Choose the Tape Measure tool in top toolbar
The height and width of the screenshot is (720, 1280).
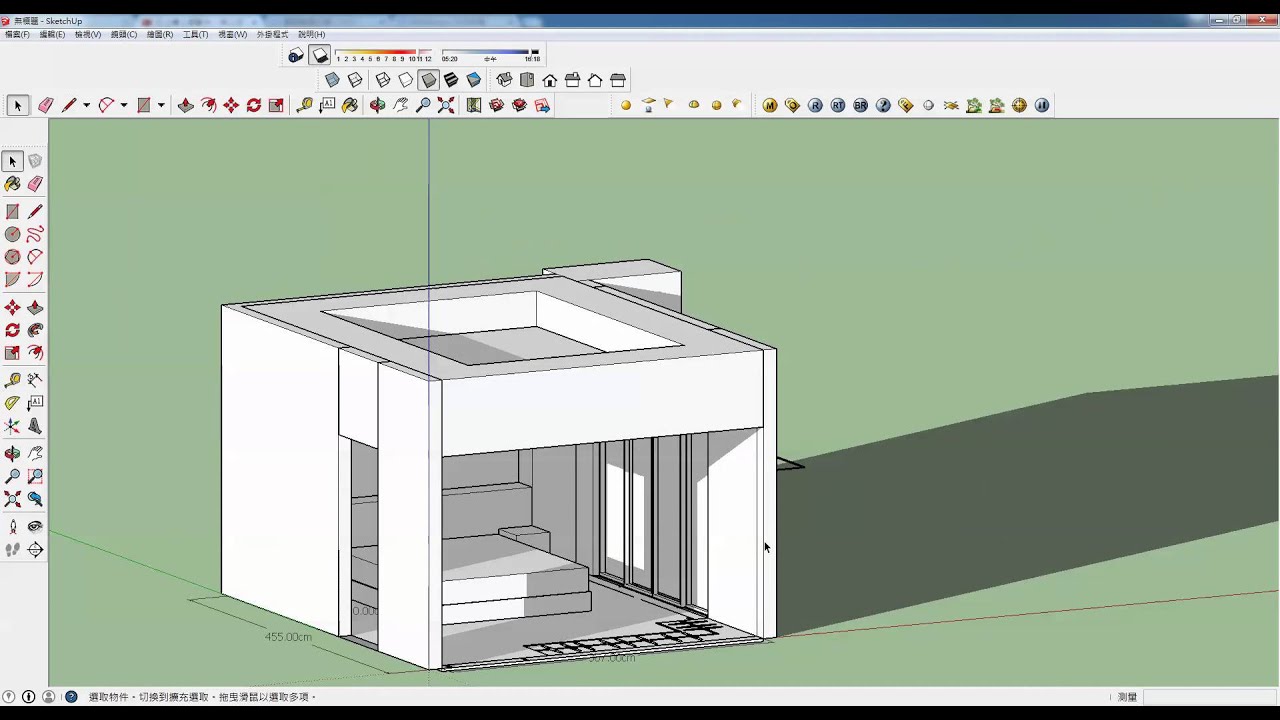[x=304, y=105]
